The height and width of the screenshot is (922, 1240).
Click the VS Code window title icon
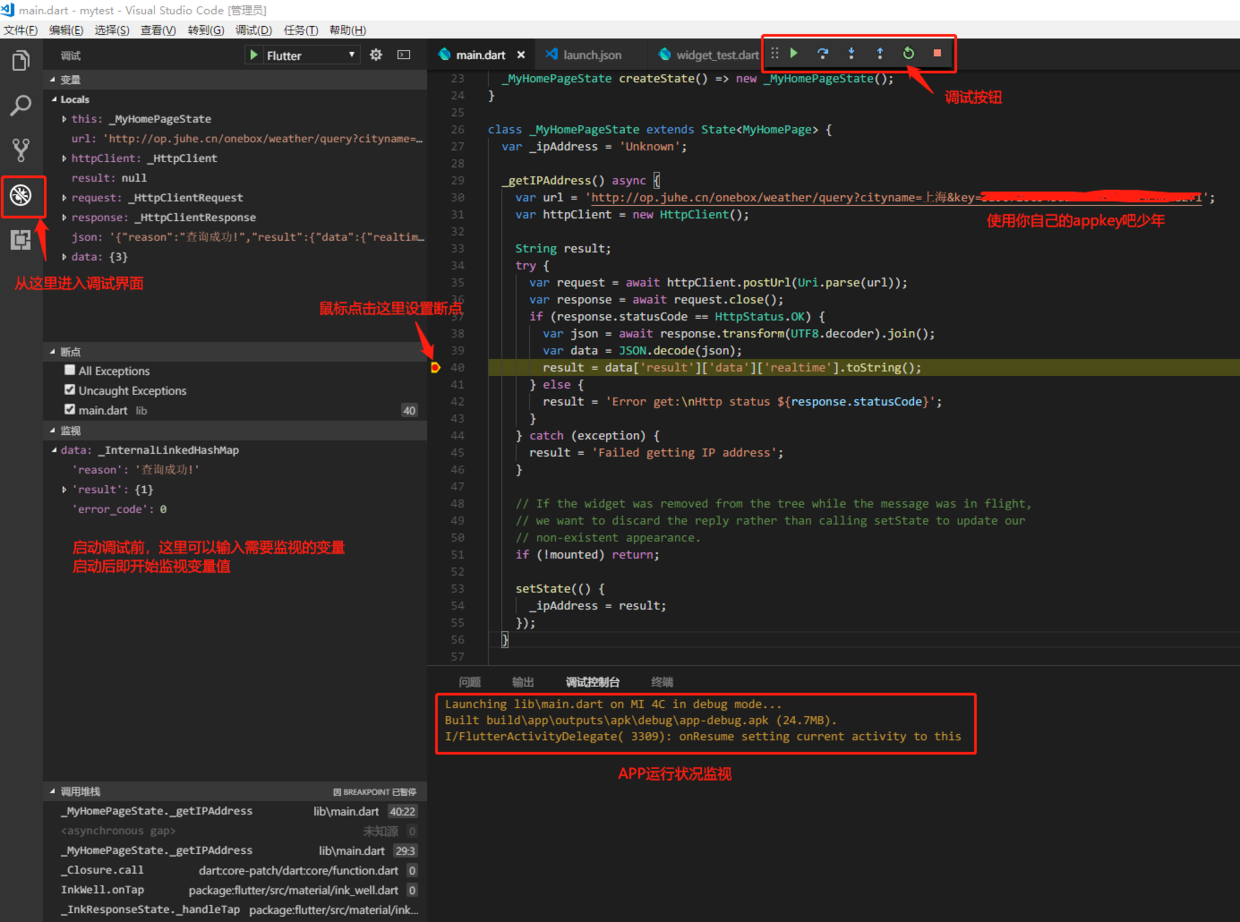pyautogui.click(x=8, y=9)
